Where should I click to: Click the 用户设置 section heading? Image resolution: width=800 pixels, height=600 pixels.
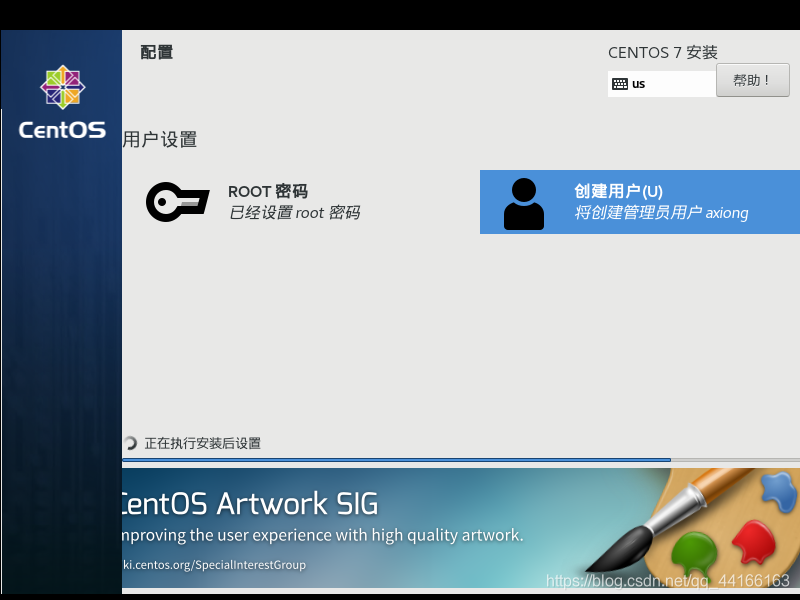click(x=160, y=139)
